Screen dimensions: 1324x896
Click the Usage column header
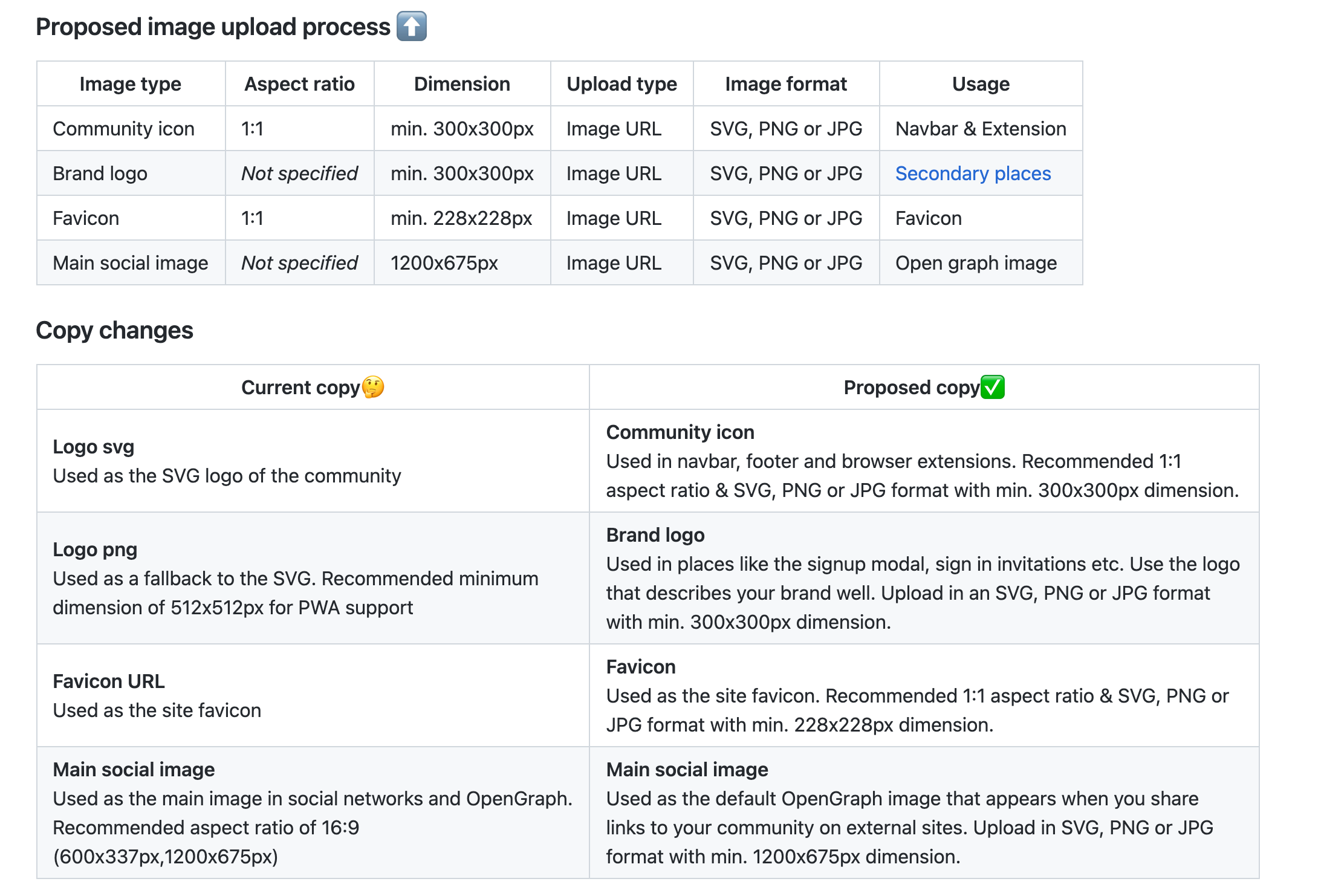[x=980, y=83]
